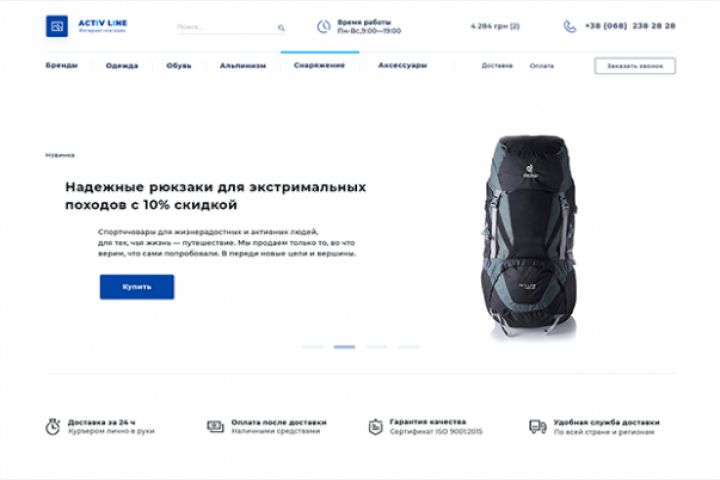Open the Бренды menu item

click(x=62, y=66)
